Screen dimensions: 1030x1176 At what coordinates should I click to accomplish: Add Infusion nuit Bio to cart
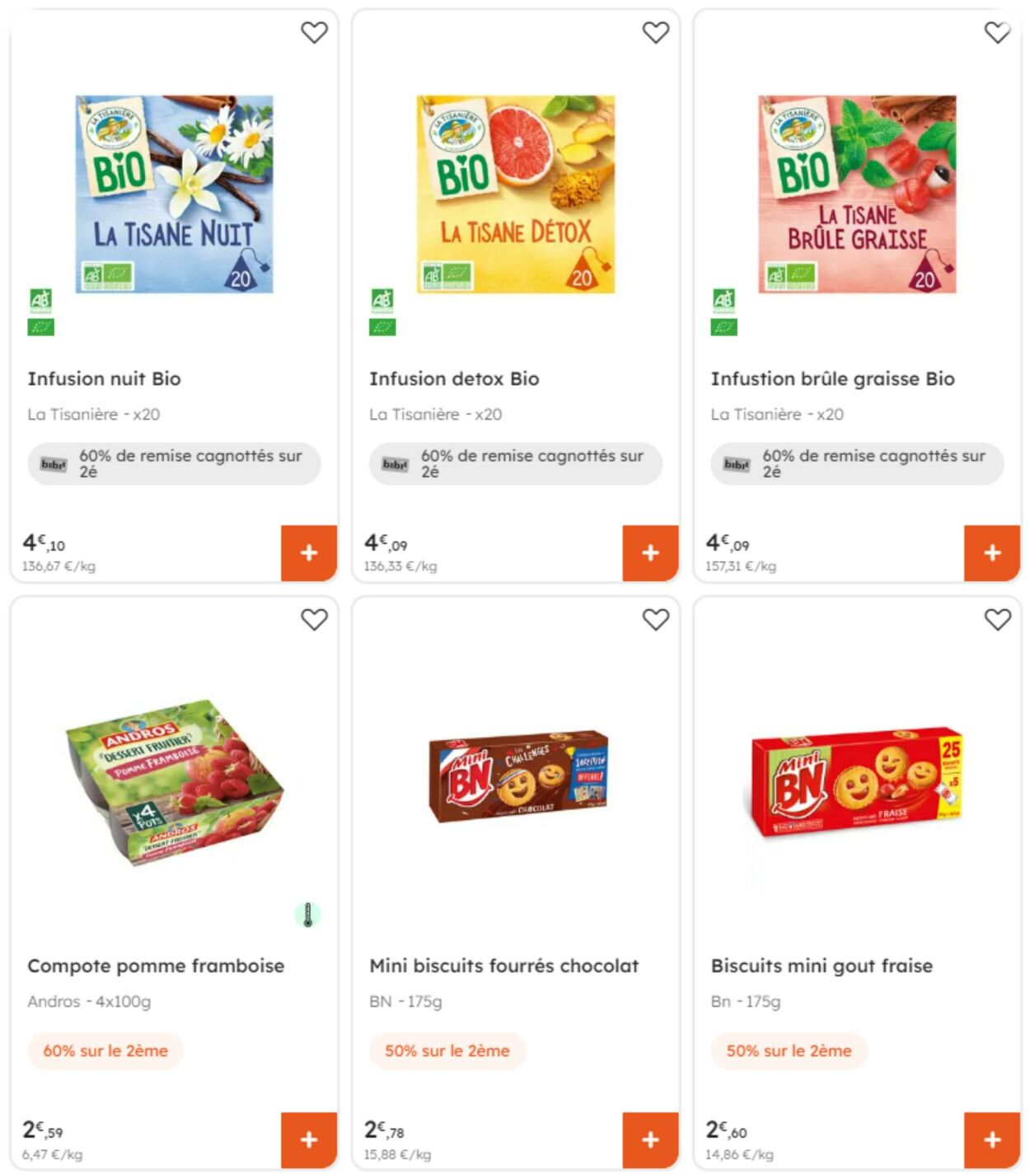(309, 553)
